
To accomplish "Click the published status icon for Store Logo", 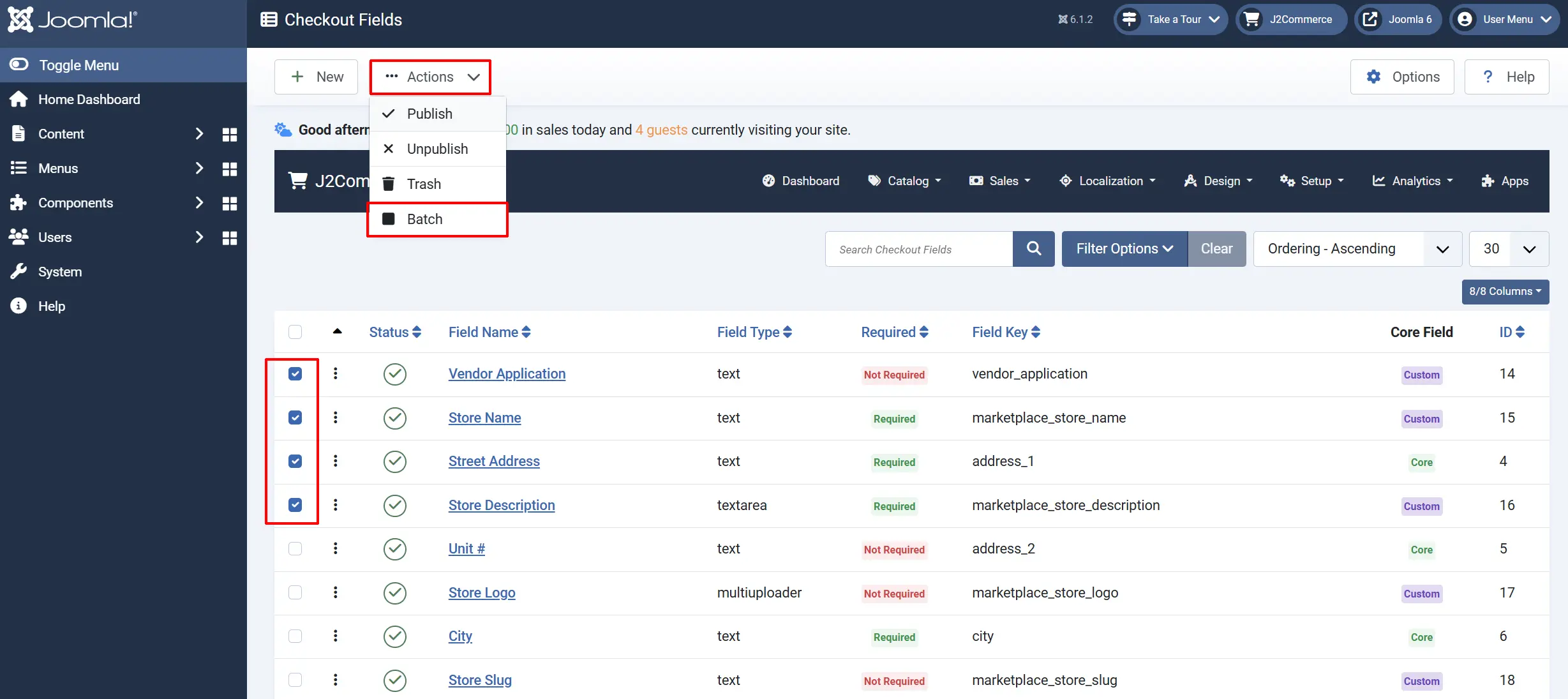I will 395,593.
